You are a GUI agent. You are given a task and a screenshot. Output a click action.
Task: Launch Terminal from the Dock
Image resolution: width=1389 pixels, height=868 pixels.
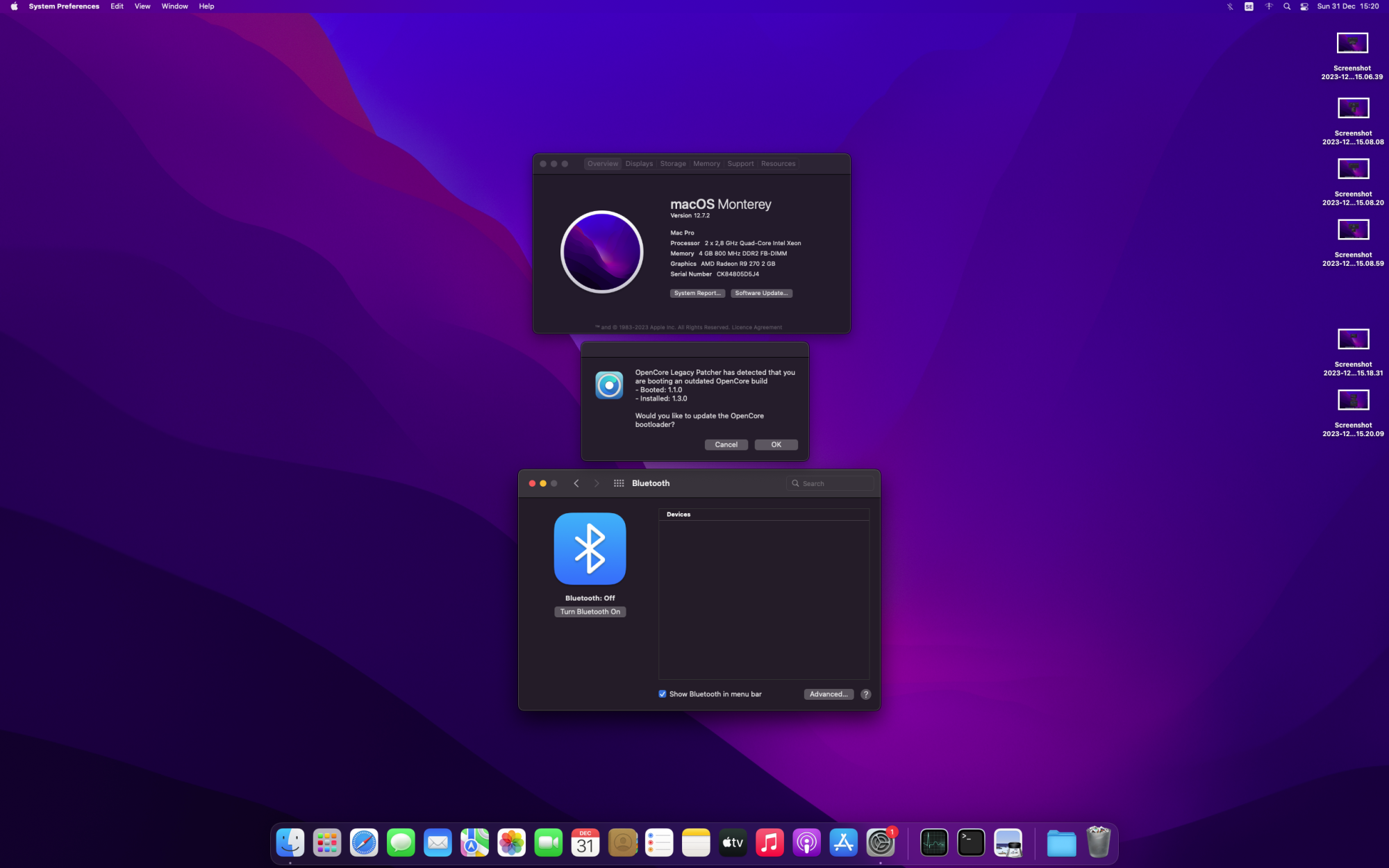pos(970,842)
